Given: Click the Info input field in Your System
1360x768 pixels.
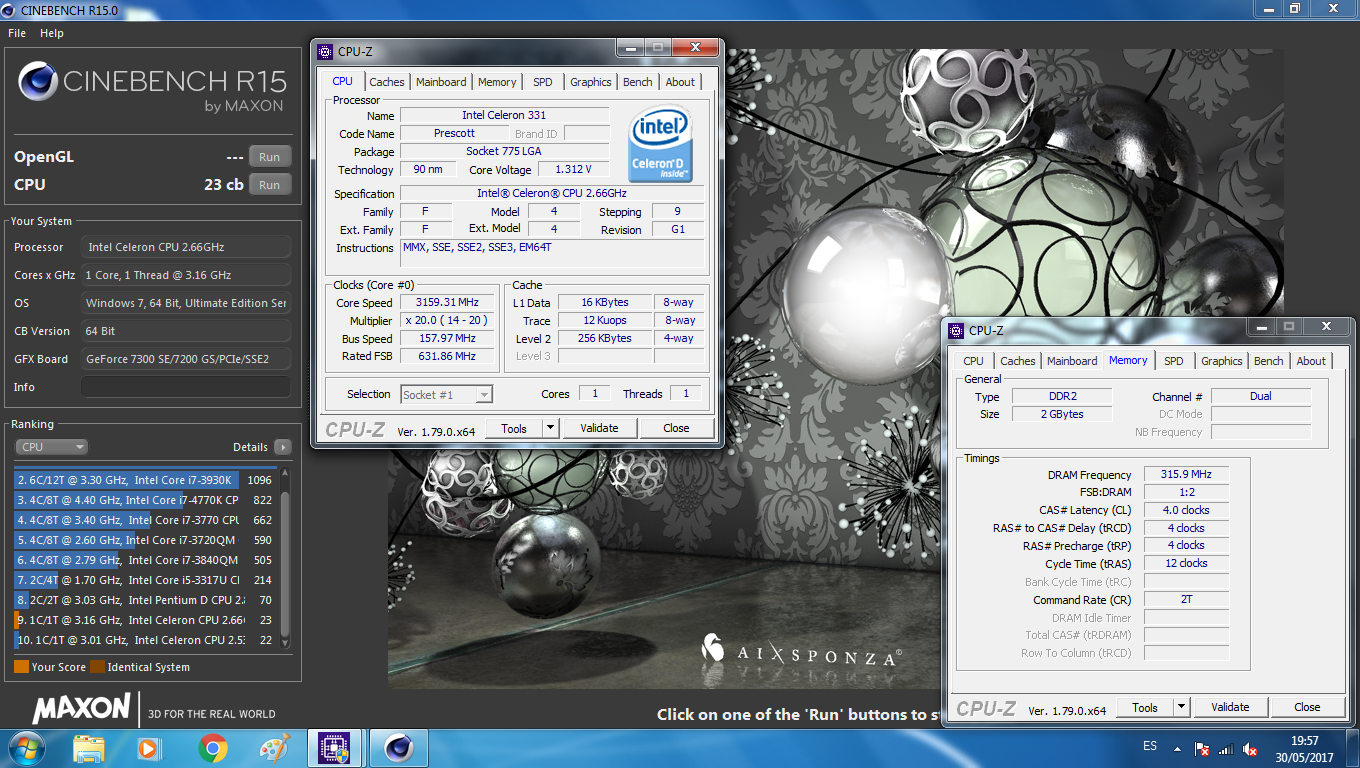Looking at the screenshot, I should [186, 387].
